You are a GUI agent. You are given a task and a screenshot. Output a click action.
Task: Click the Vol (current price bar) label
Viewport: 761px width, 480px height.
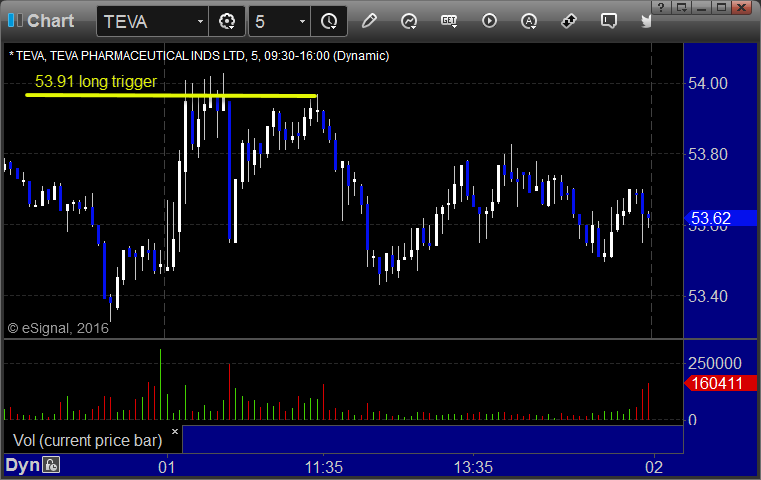[x=87, y=440]
